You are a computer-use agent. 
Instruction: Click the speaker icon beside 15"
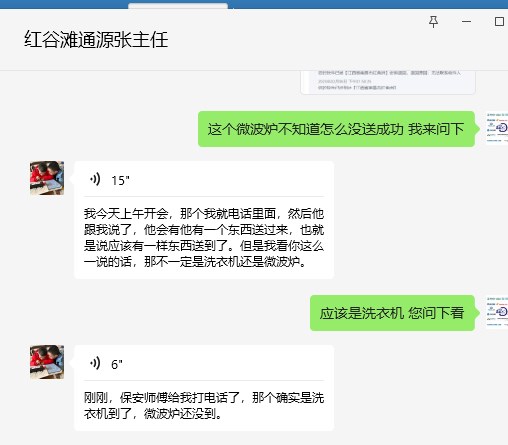click(95, 179)
